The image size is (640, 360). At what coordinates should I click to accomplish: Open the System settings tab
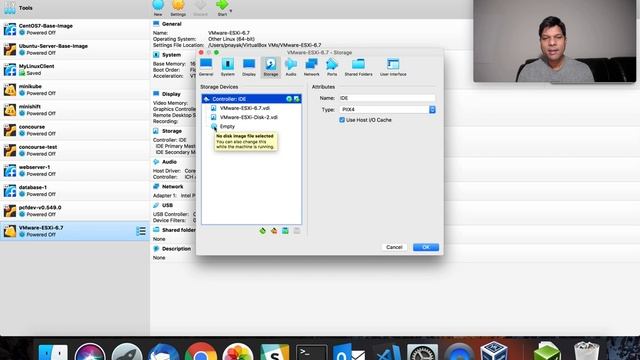click(x=228, y=67)
